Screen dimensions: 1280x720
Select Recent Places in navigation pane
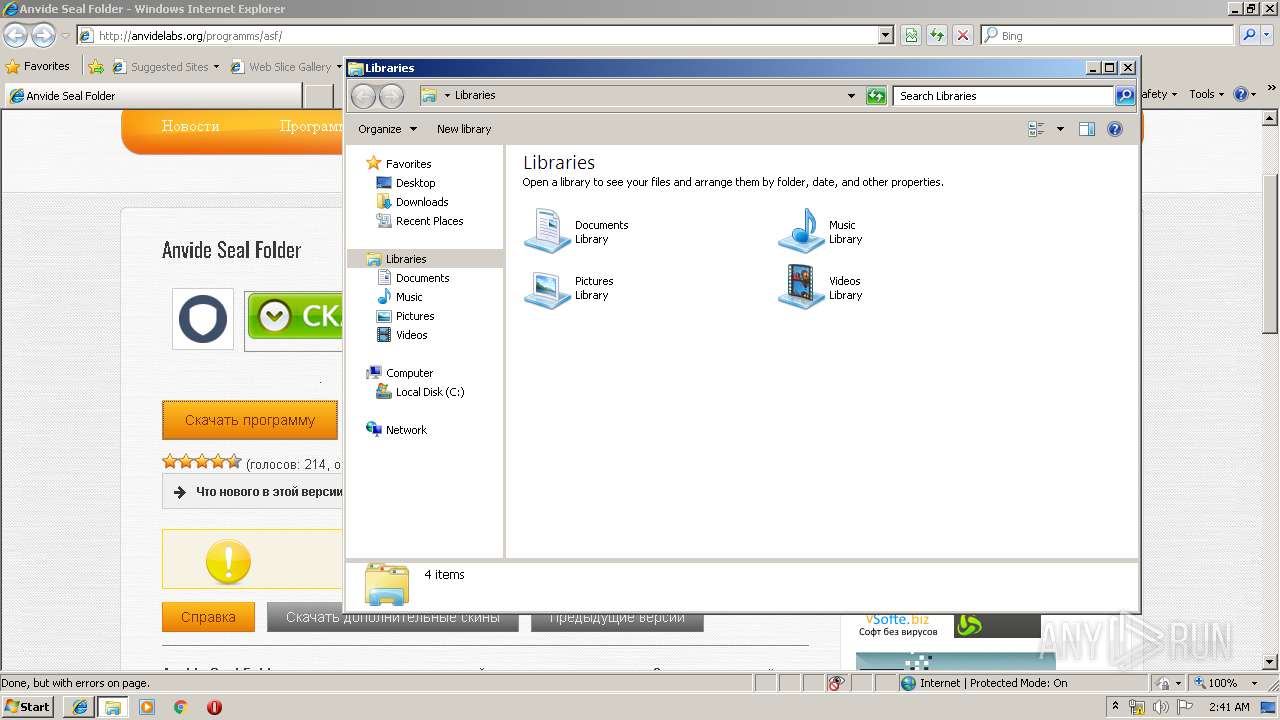click(x=429, y=221)
